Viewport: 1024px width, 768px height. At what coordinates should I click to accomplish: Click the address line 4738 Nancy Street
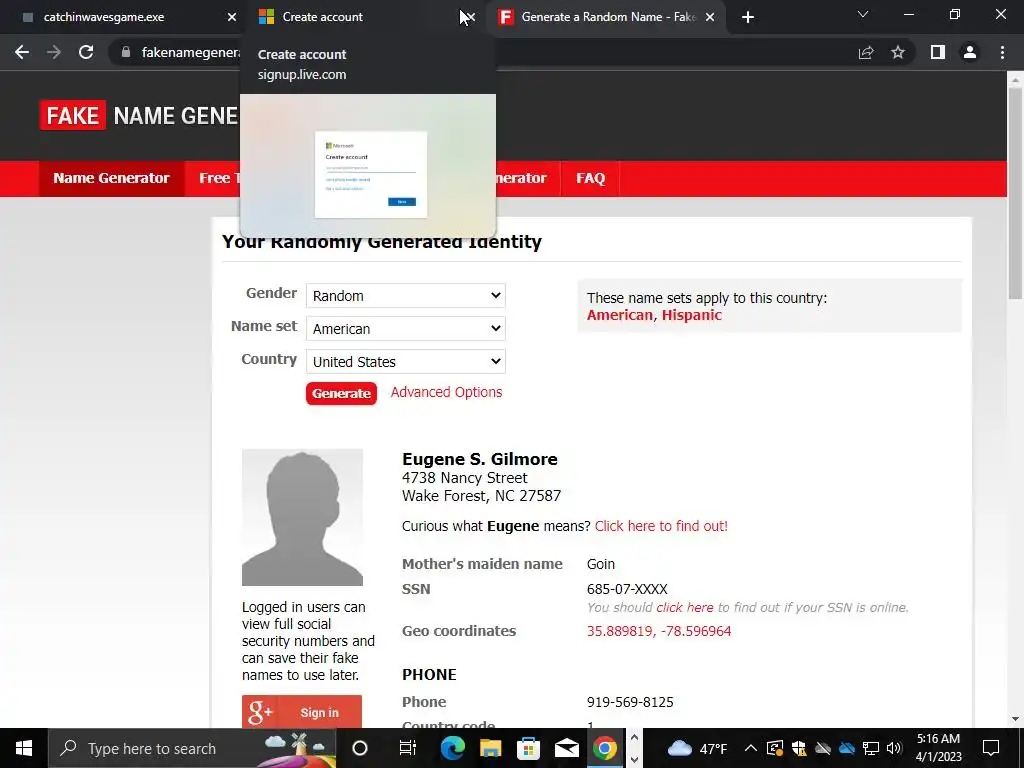click(x=465, y=478)
